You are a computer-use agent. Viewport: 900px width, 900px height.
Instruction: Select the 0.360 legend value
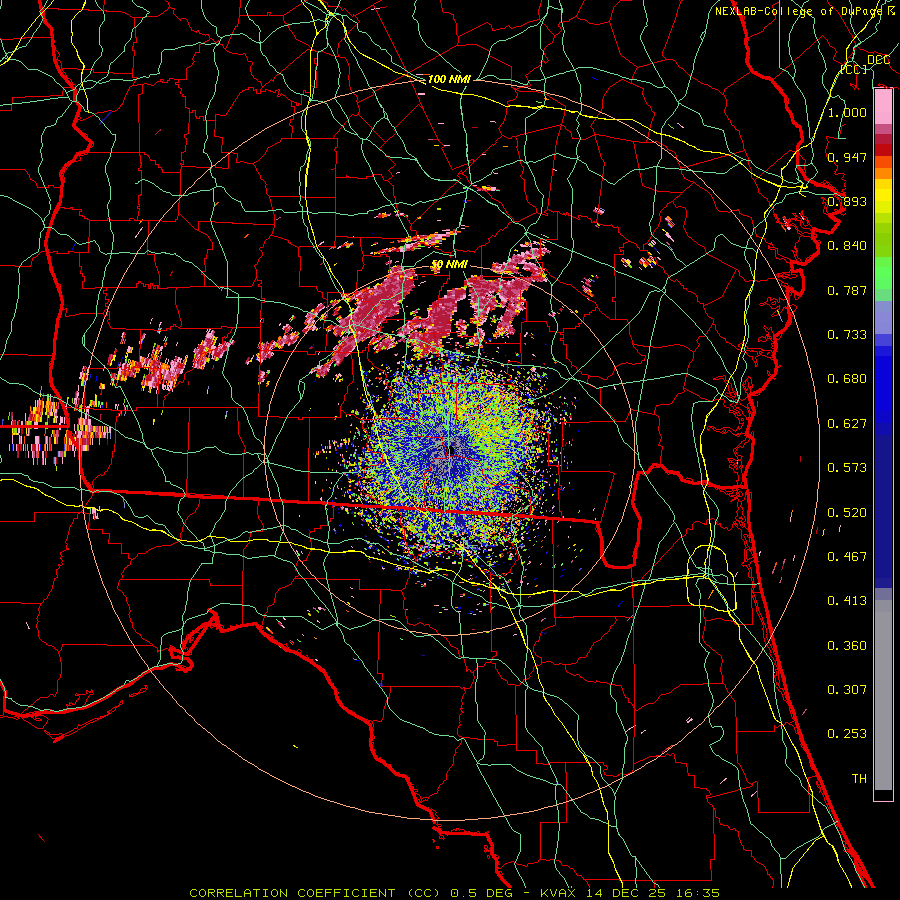click(x=847, y=646)
